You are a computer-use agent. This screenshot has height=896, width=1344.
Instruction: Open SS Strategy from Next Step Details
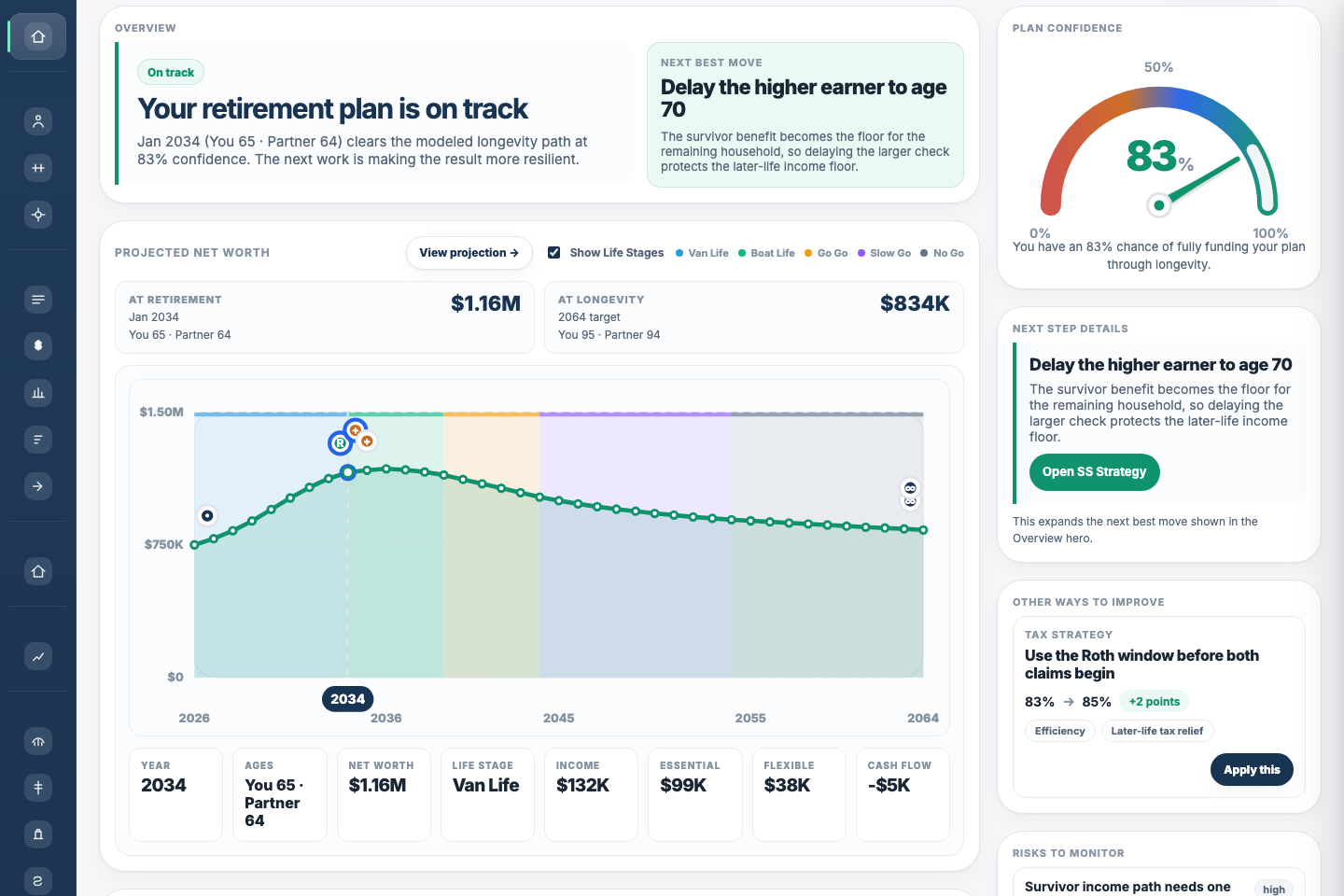[x=1094, y=472]
